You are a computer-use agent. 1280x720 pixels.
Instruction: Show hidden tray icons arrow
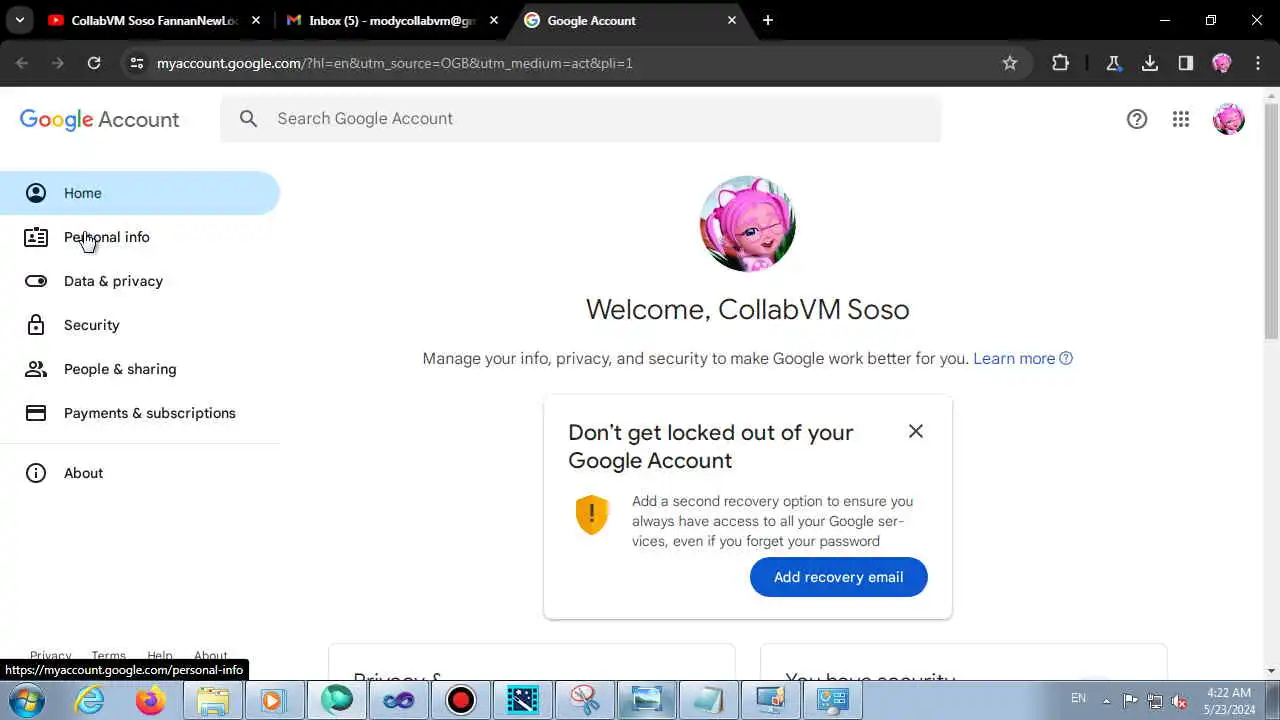pos(1106,700)
